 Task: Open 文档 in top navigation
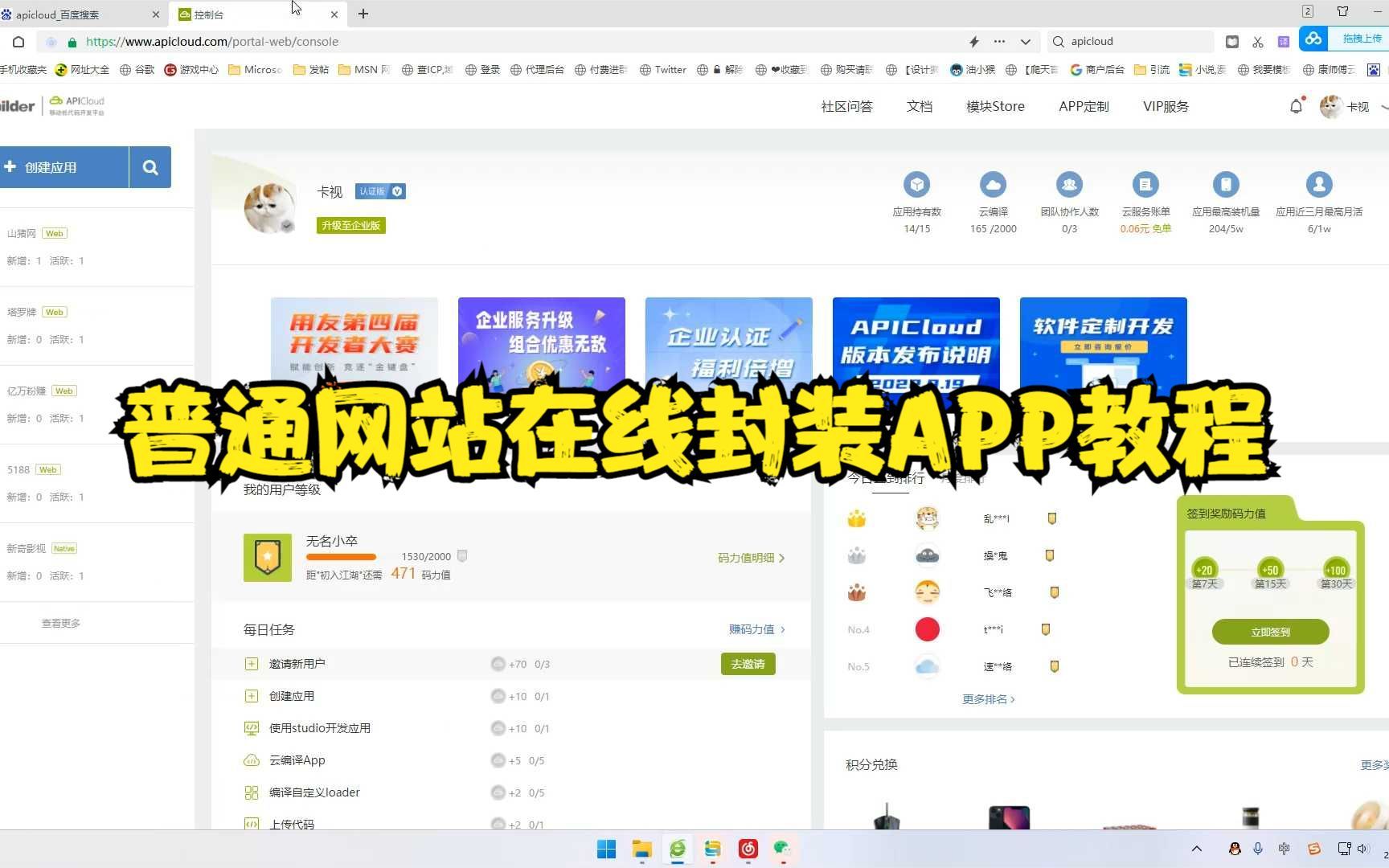click(920, 106)
